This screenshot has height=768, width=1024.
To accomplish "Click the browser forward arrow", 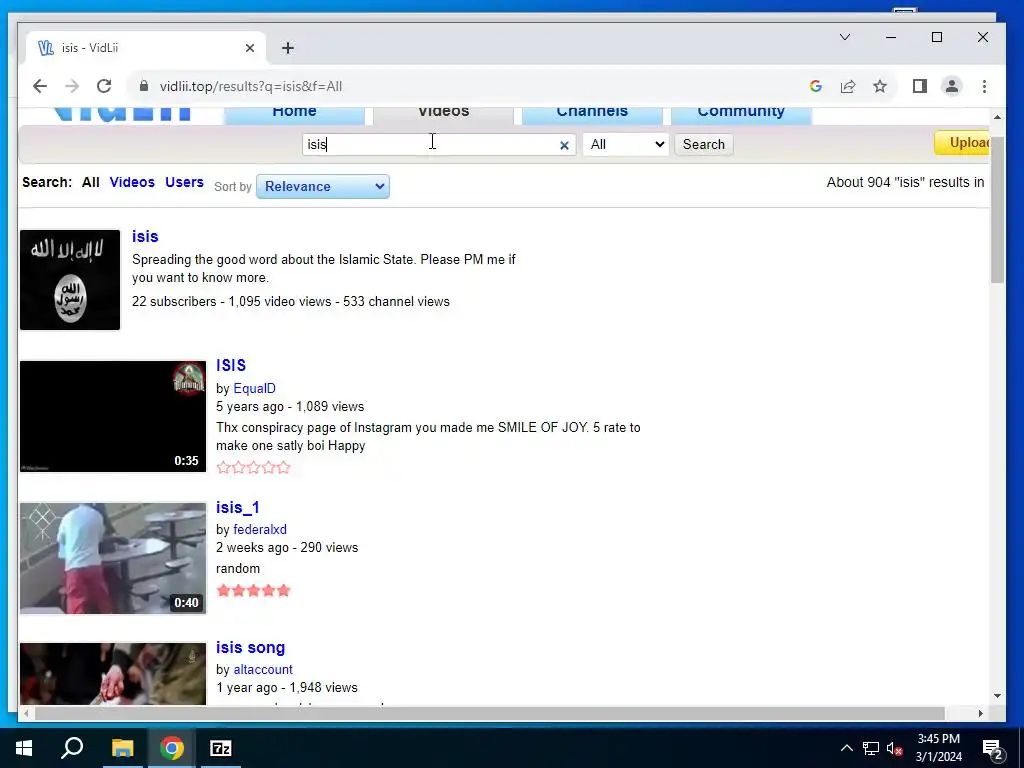I will [x=72, y=86].
